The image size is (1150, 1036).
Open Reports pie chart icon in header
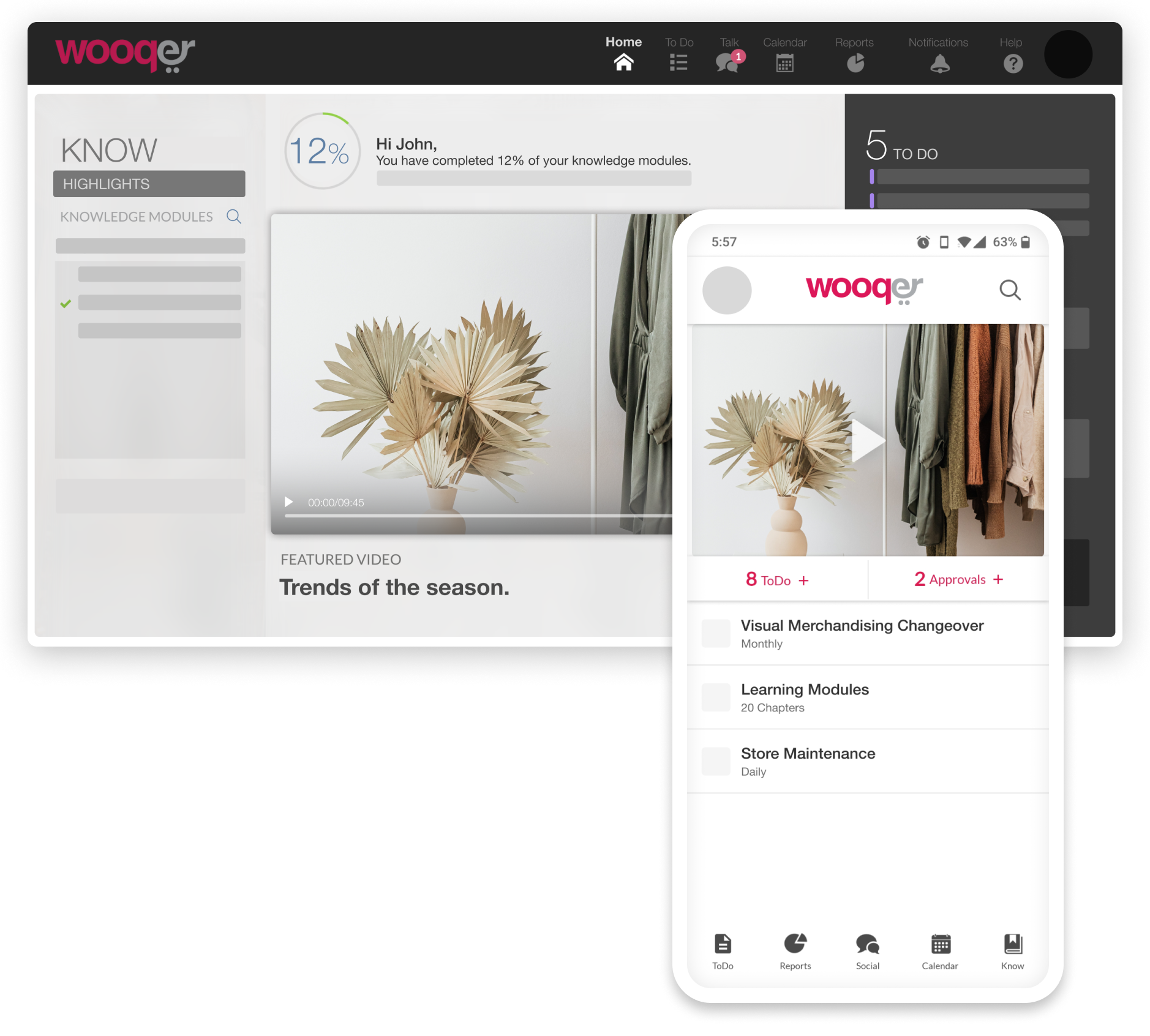(x=855, y=63)
